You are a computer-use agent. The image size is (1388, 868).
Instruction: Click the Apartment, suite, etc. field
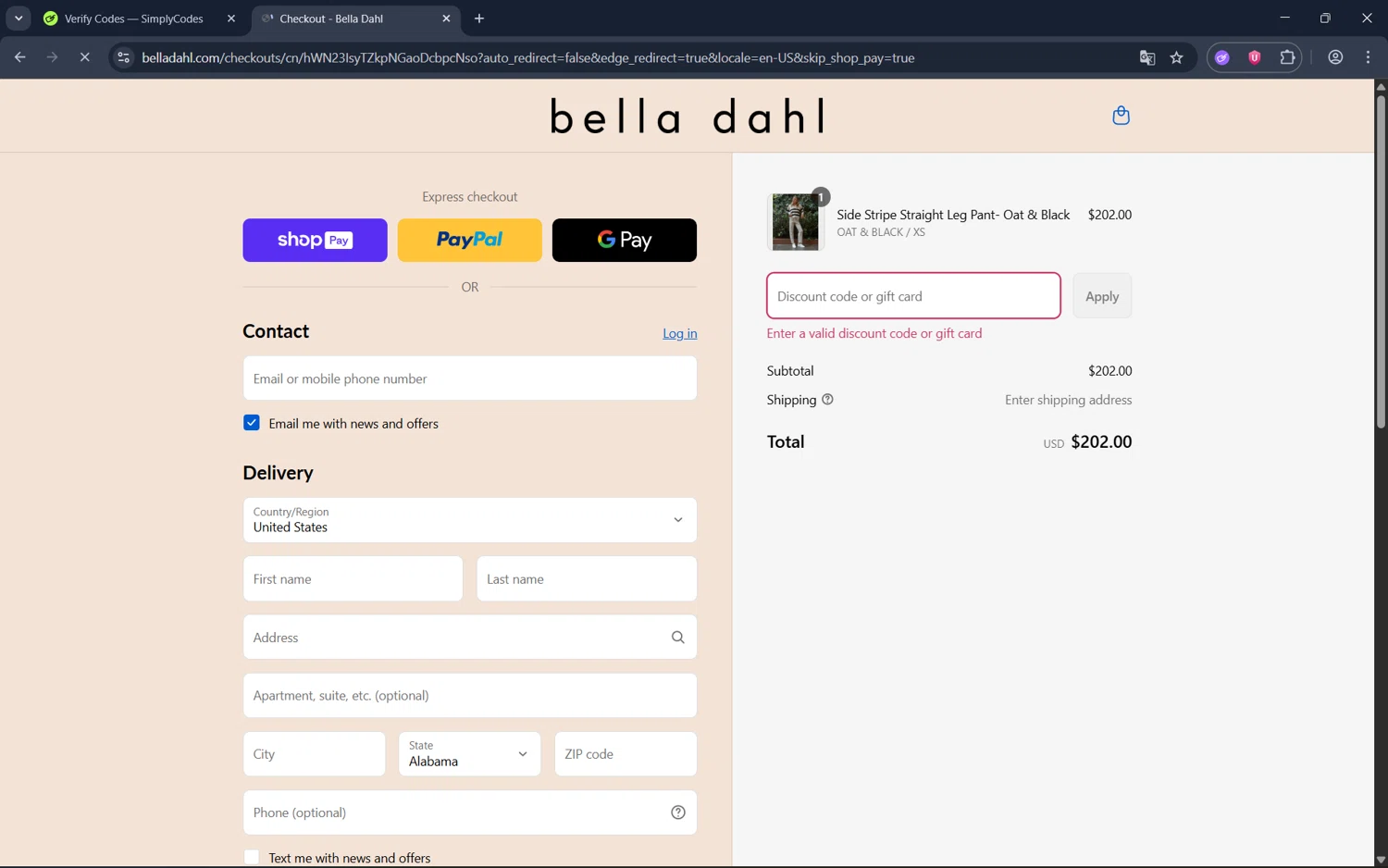(x=470, y=696)
